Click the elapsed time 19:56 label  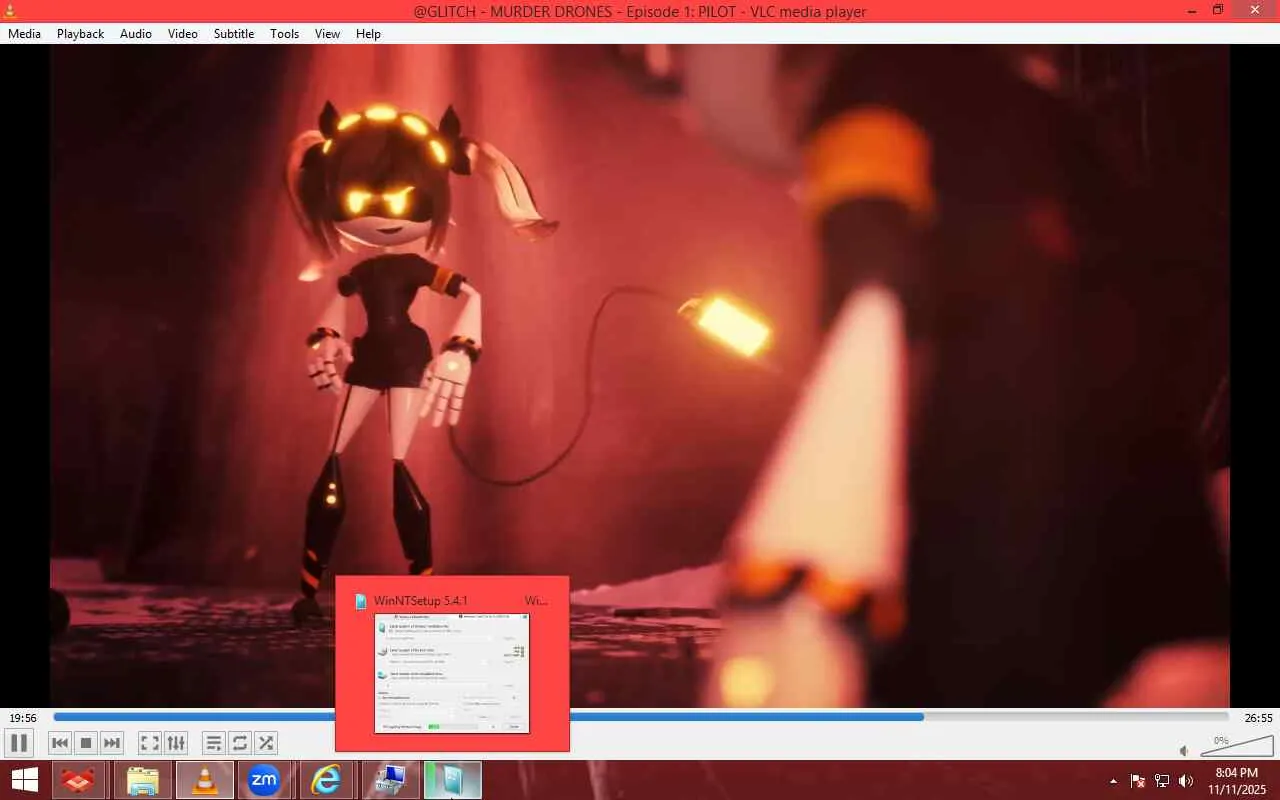click(x=23, y=718)
